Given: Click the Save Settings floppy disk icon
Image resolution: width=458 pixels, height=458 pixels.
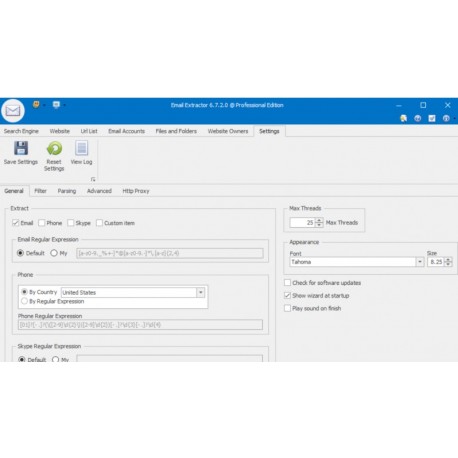Looking at the screenshot, I should click(21, 148).
